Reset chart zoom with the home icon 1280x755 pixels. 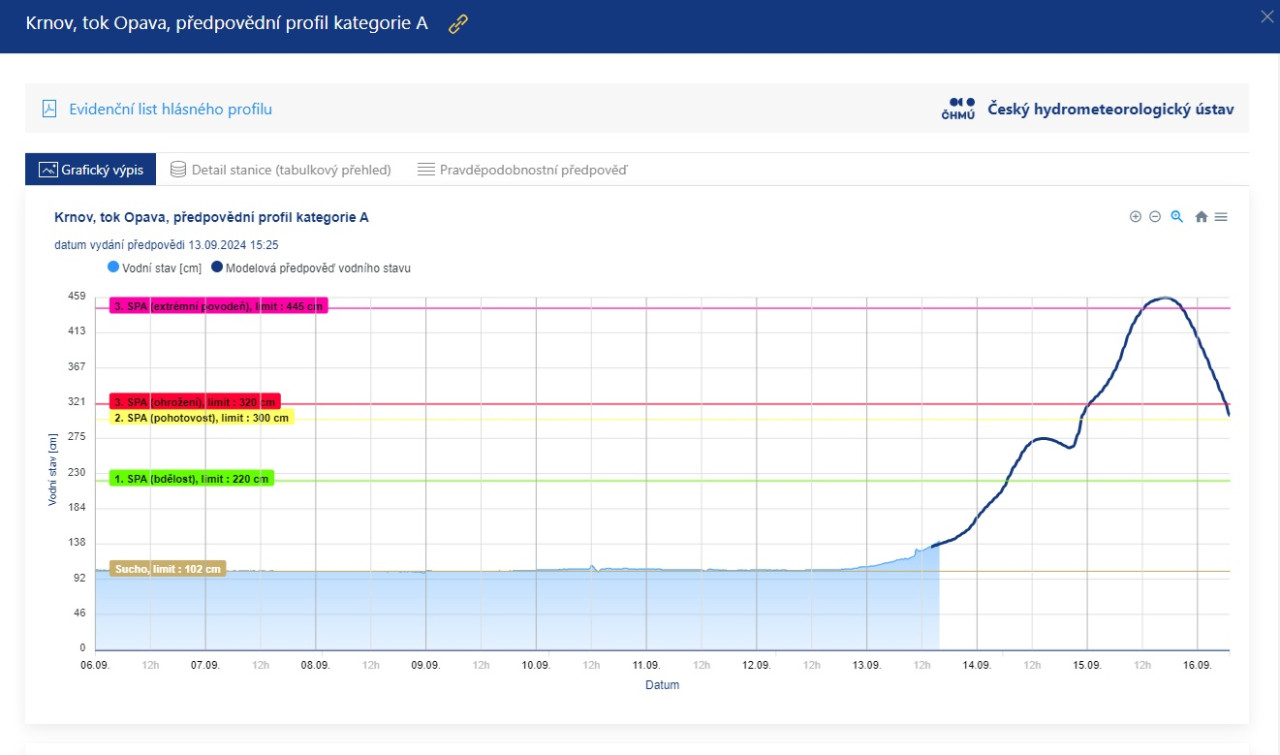pyautogui.click(x=1201, y=217)
